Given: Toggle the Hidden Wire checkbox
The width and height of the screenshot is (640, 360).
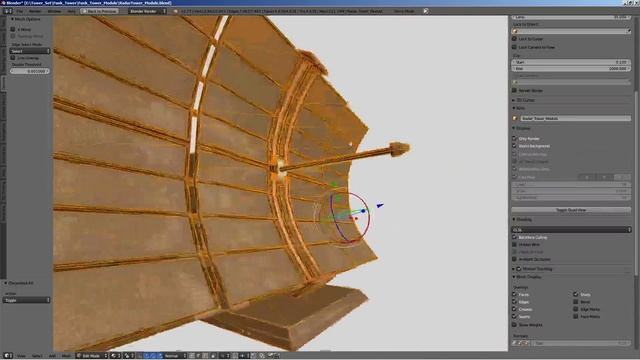Looking at the screenshot, I should (x=514, y=244).
